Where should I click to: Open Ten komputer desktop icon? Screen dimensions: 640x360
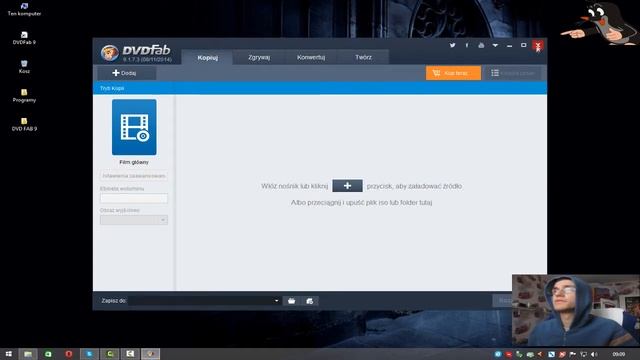click(24, 9)
